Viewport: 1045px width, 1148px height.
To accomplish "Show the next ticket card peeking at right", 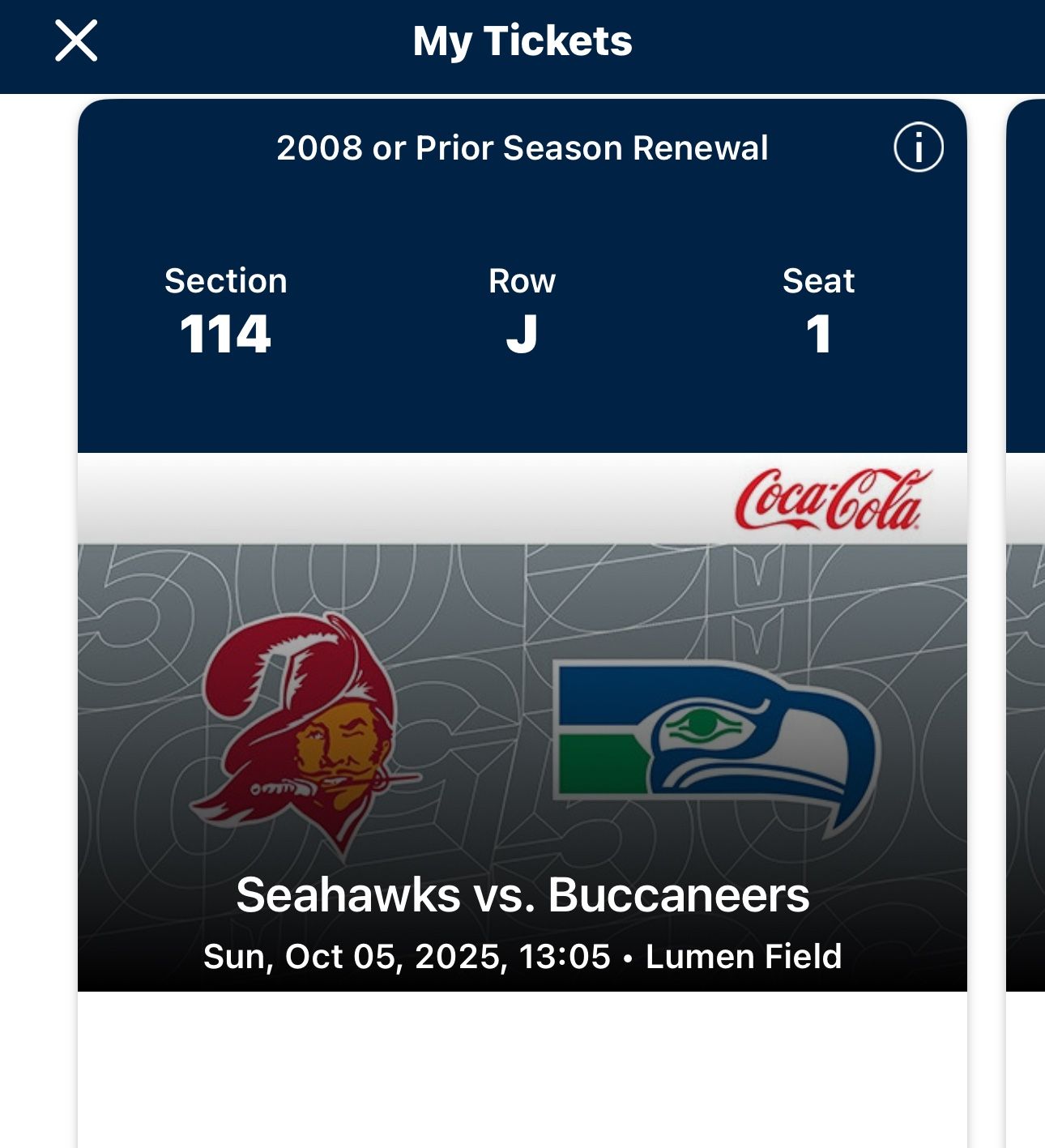I will coord(1026,567).
